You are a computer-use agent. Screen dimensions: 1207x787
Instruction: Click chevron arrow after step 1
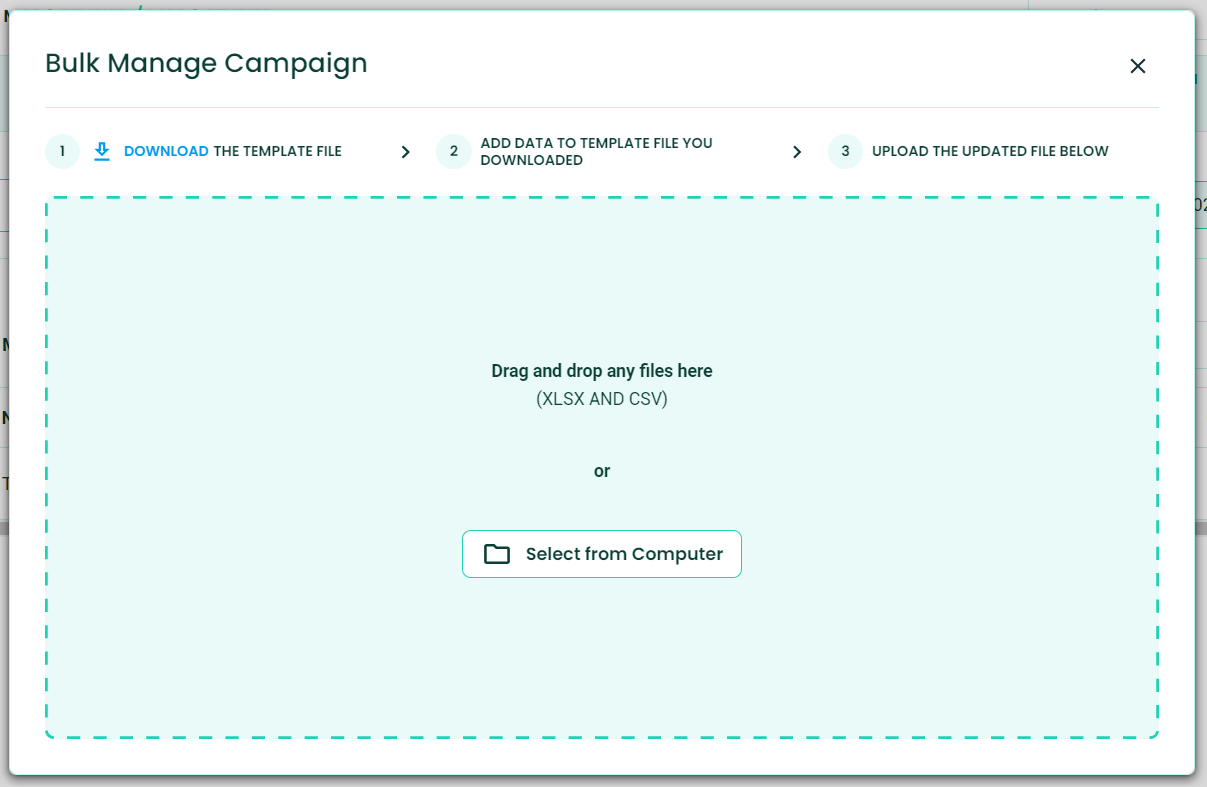pos(405,152)
